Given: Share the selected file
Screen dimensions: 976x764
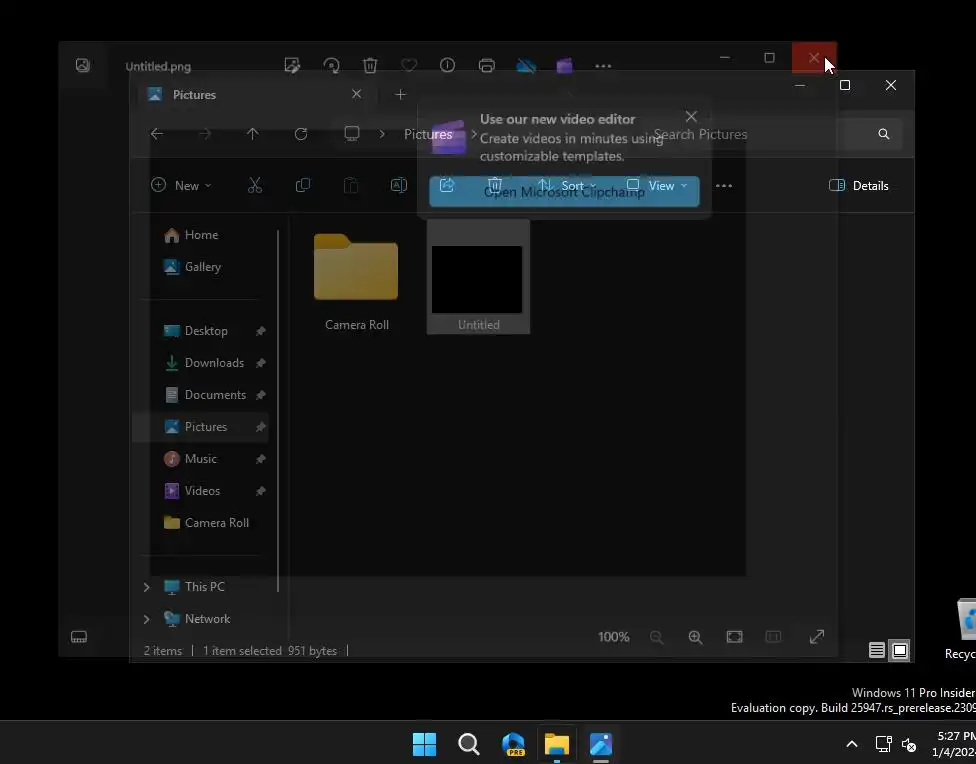Looking at the screenshot, I should 447,186.
